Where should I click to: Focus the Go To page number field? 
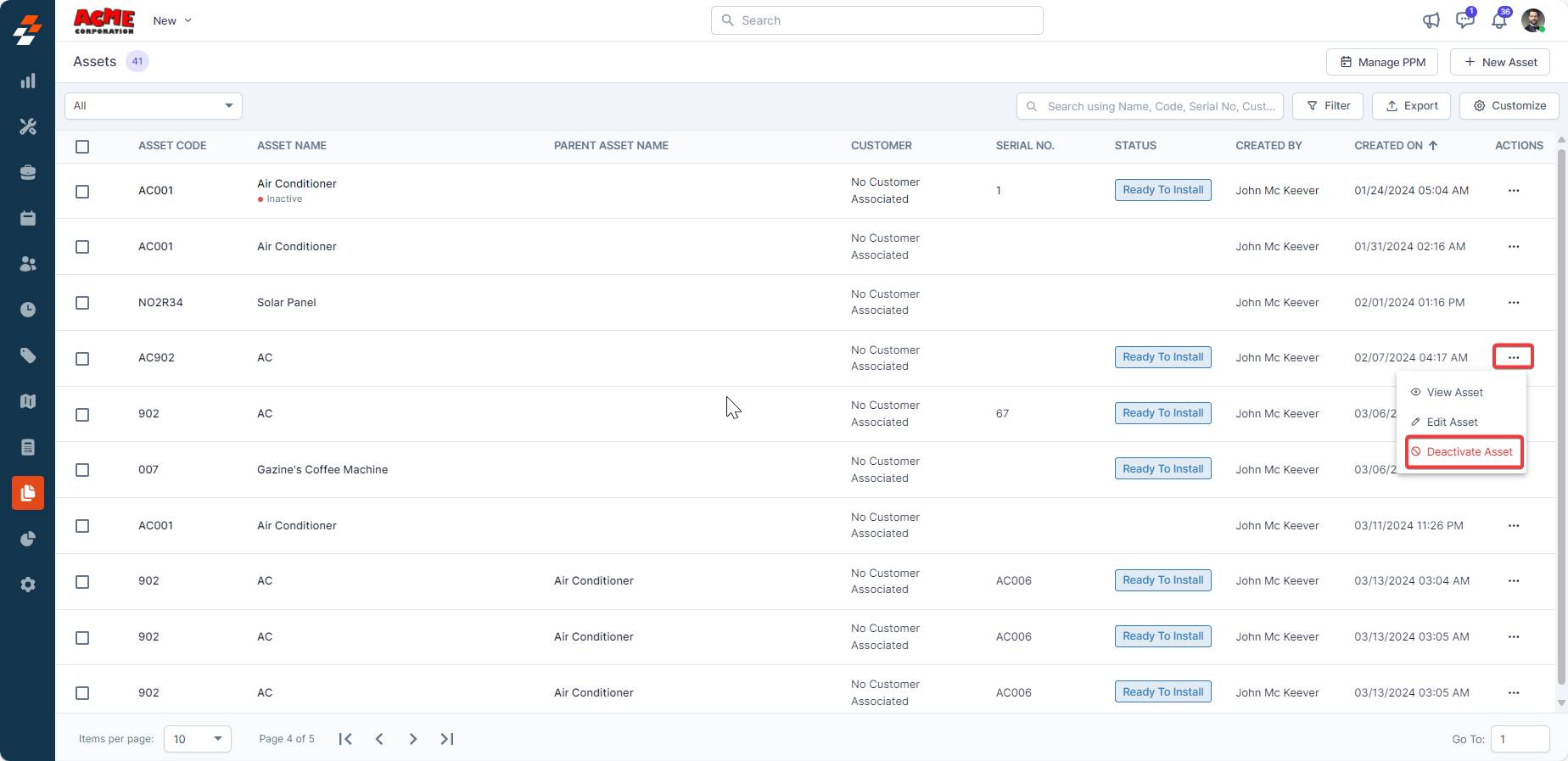pyautogui.click(x=1520, y=739)
